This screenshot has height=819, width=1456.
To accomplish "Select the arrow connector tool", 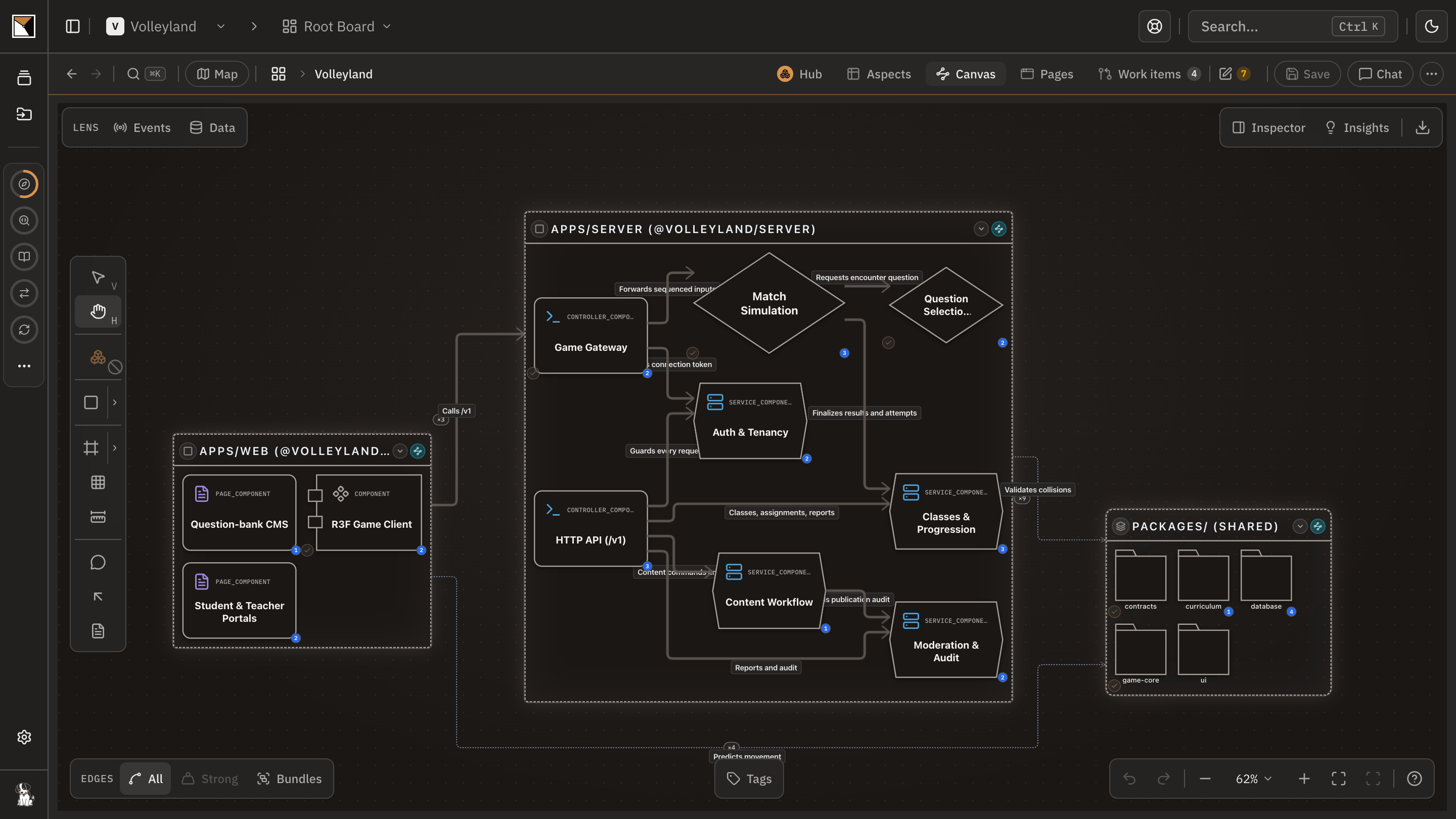I will point(98,597).
